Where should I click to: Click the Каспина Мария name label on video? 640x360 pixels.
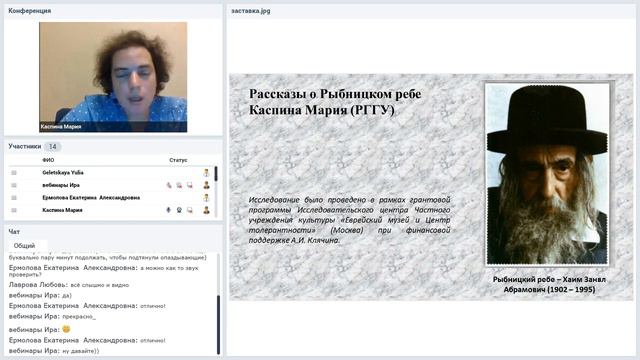[61, 127]
